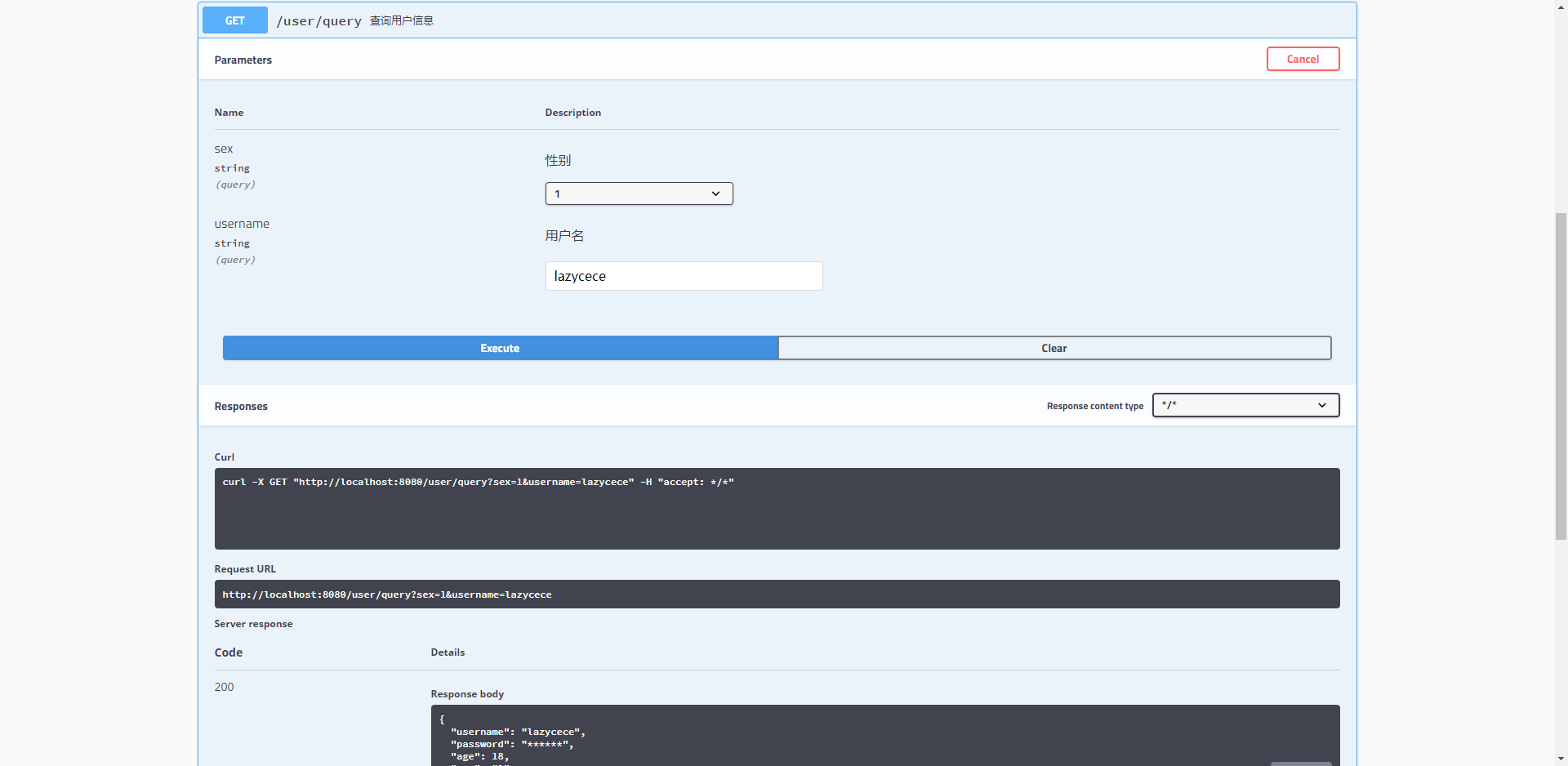Click the Server response label
This screenshot has width=1568, height=766.
pyautogui.click(x=253, y=624)
